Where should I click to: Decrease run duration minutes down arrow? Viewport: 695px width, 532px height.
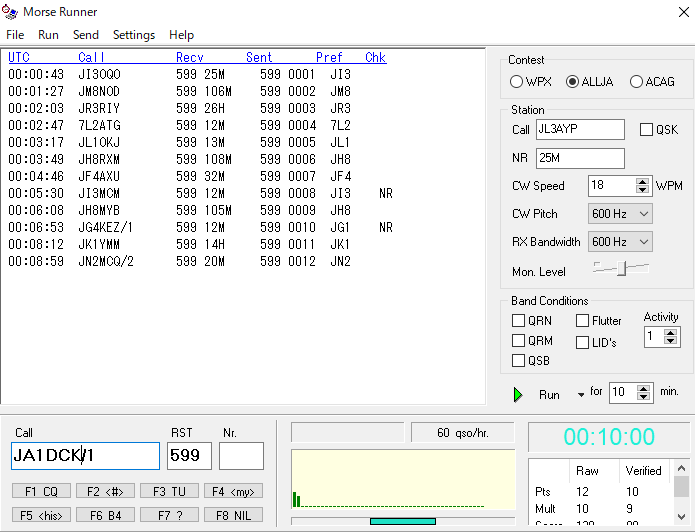644,396
